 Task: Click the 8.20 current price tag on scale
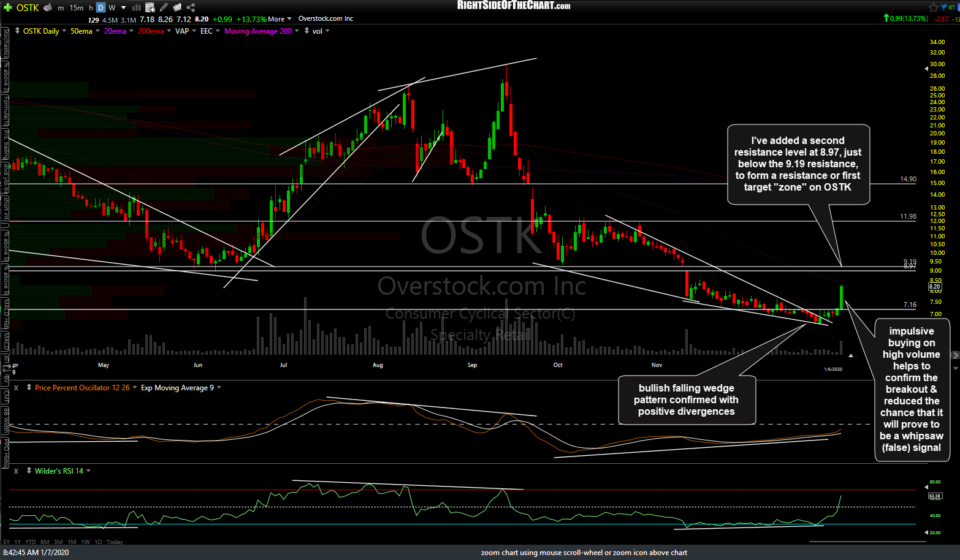(935, 286)
